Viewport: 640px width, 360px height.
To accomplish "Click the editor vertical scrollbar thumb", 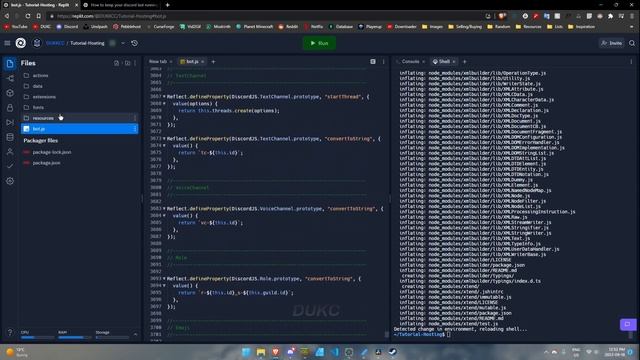I will [x=387, y=334].
